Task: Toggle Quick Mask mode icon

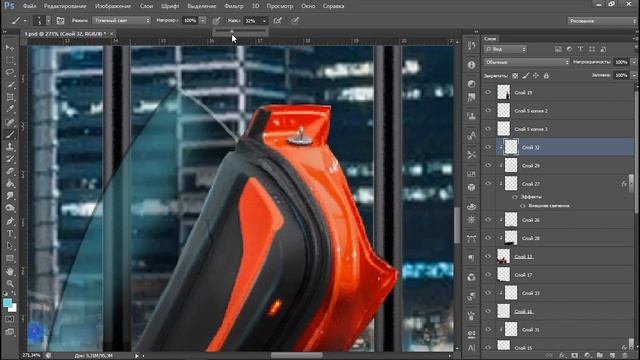Action: [x=9, y=320]
